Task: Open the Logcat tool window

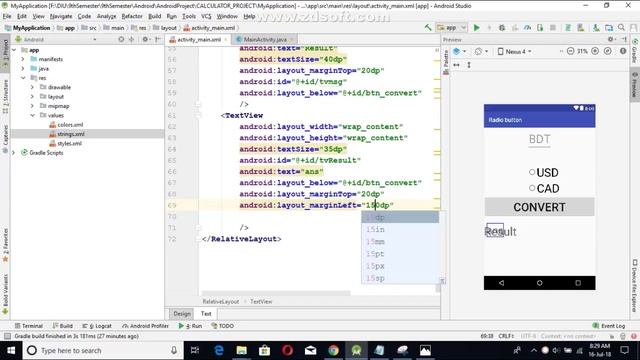Action: (x=97, y=326)
